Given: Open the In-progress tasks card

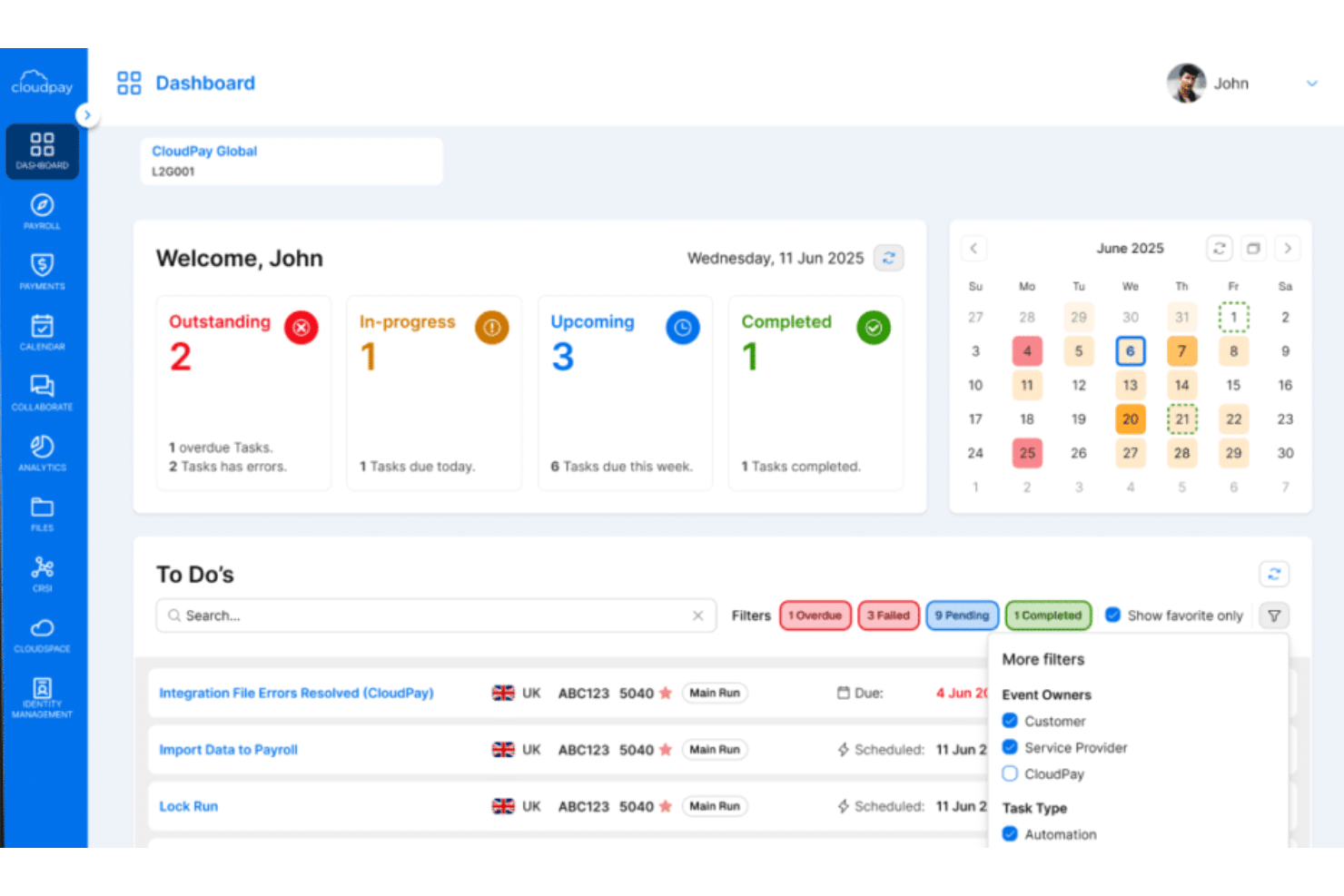Looking at the screenshot, I should [x=434, y=393].
